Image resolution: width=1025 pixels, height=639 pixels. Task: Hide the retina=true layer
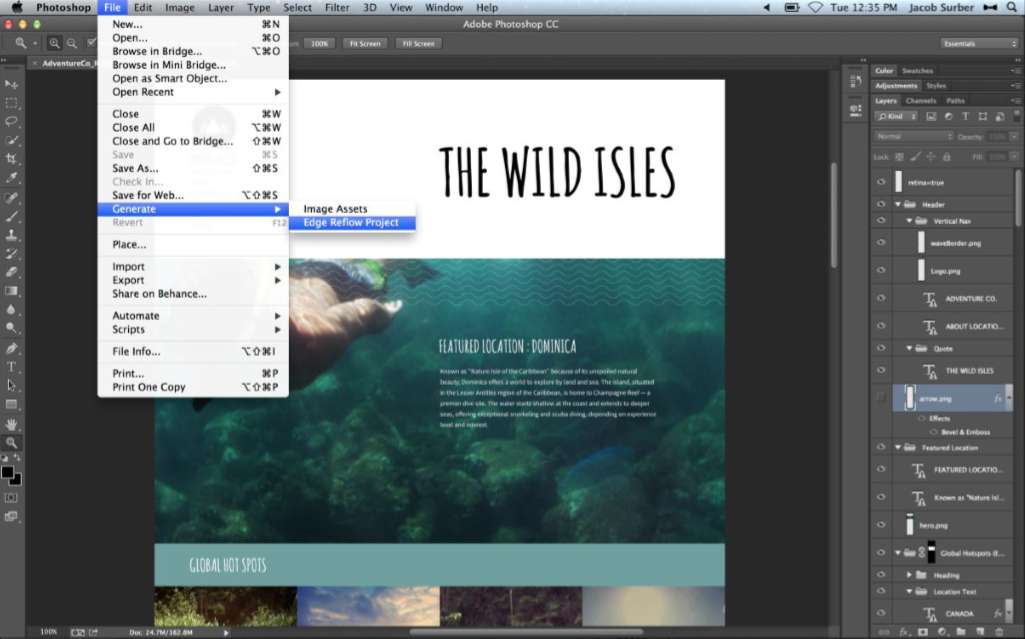881,182
